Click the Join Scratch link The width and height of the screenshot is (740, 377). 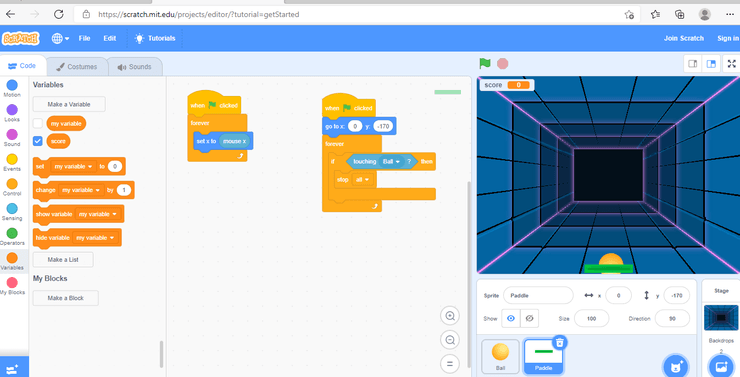point(683,38)
